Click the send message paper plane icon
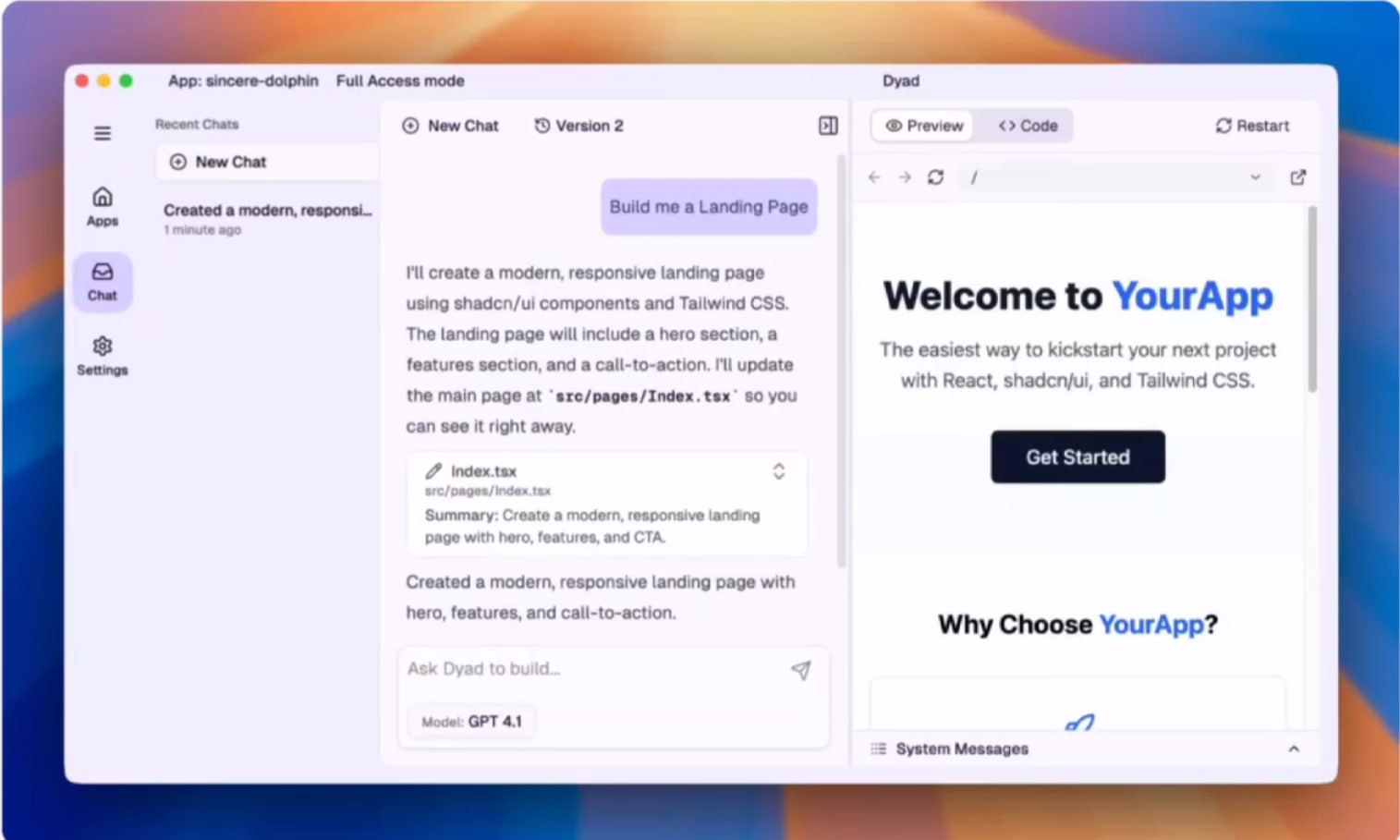The height and width of the screenshot is (840, 1400). coord(801,670)
